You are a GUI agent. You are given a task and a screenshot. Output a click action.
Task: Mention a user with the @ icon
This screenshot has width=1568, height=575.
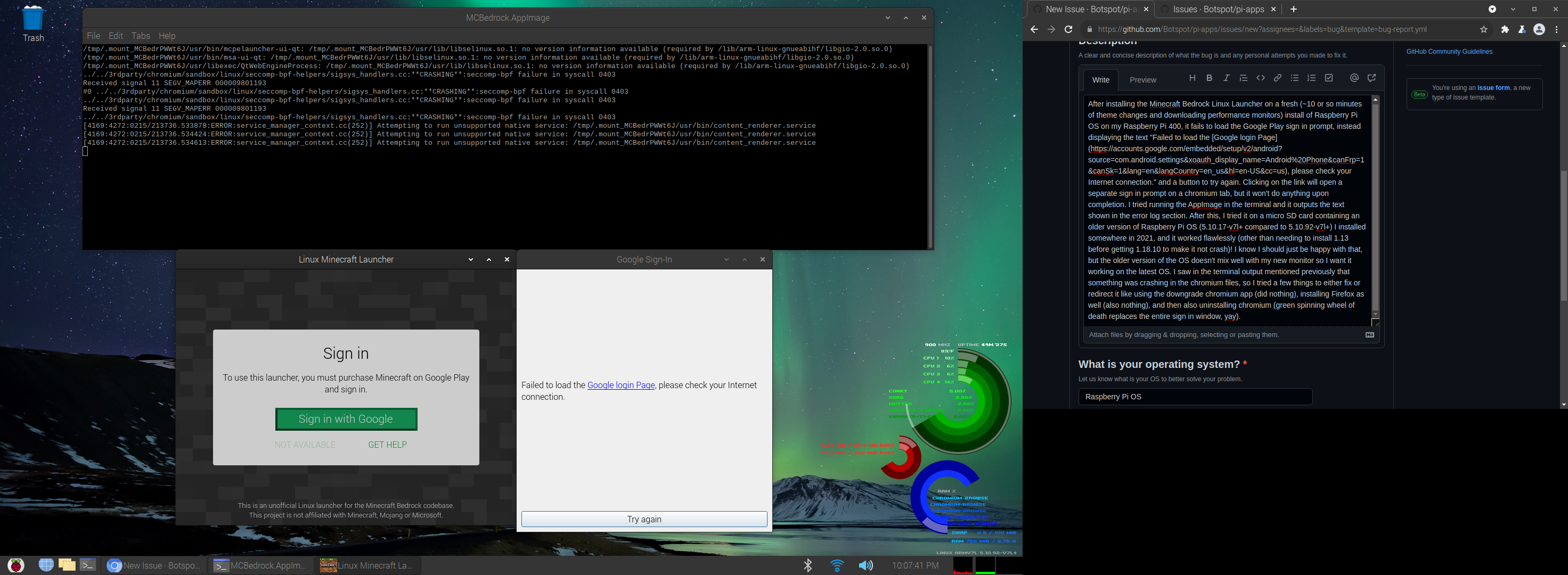tap(1354, 78)
